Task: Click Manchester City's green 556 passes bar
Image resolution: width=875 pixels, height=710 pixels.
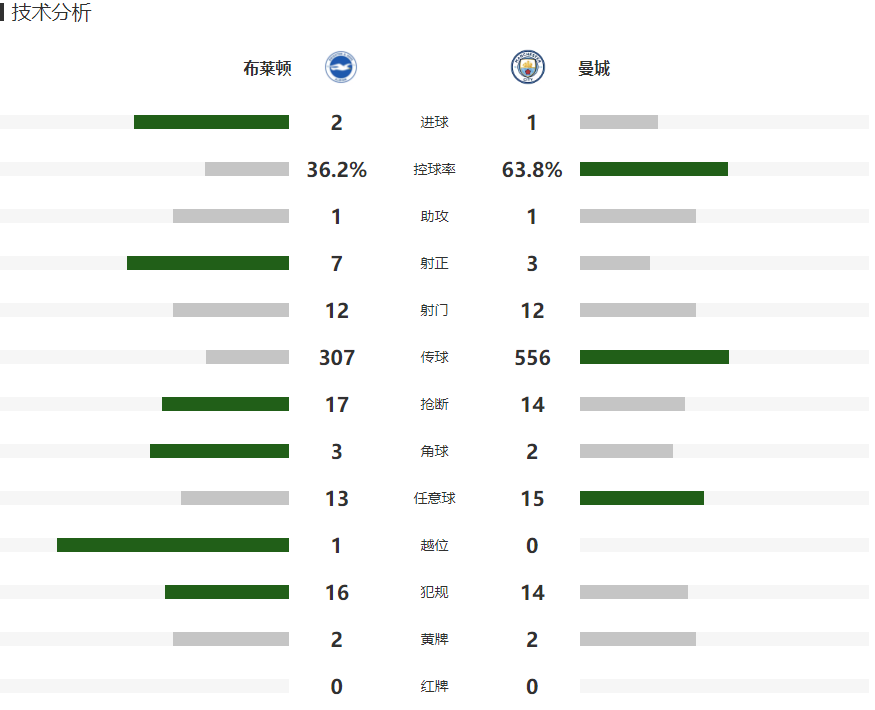Action: click(x=655, y=357)
